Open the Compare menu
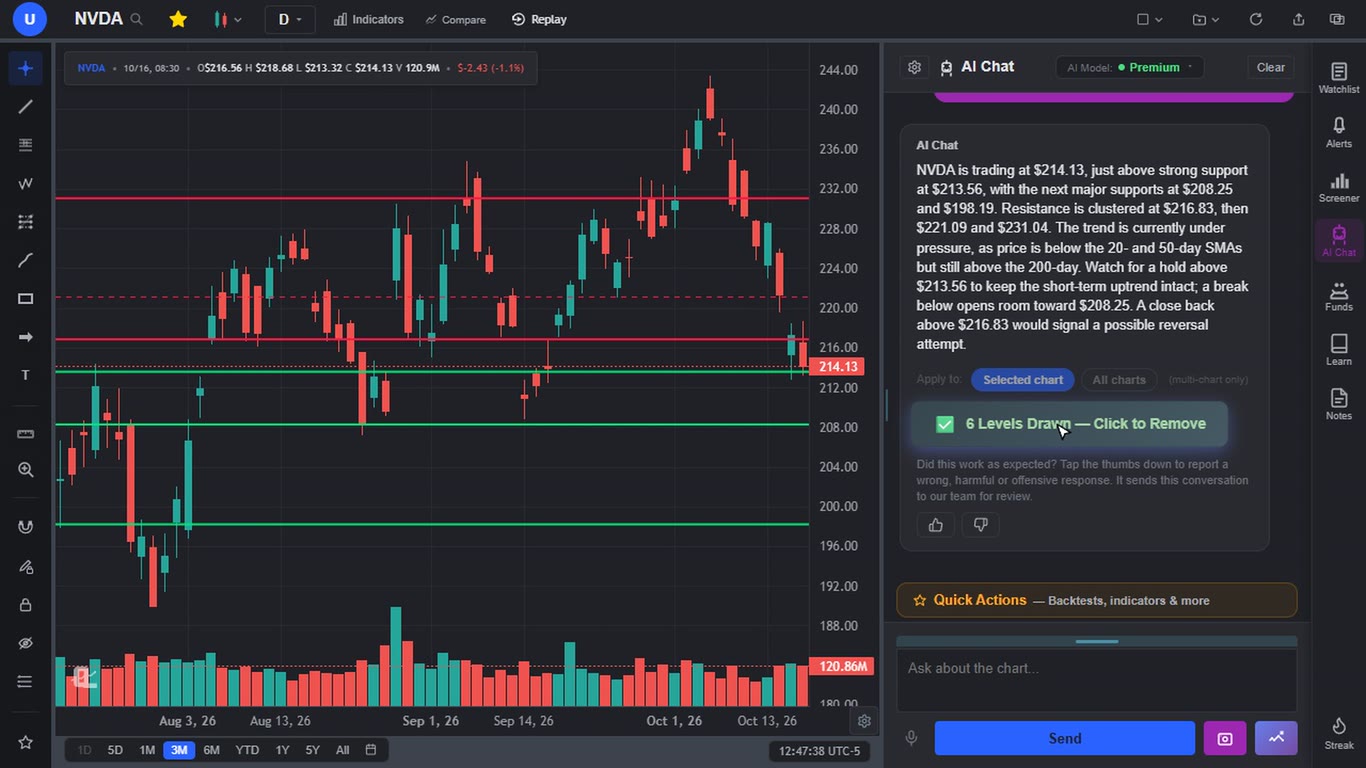Viewport: 1366px width, 768px height. 455,19
